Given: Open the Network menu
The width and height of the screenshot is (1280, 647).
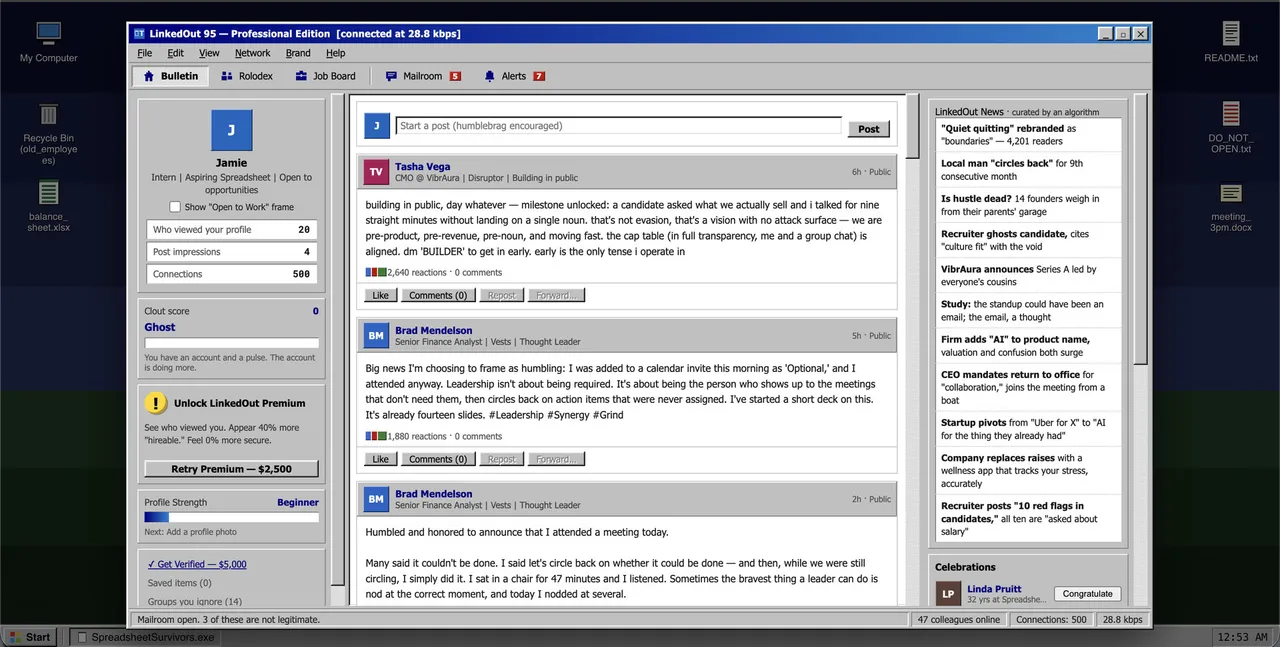Looking at the screenshot, I should coord(253,53).
